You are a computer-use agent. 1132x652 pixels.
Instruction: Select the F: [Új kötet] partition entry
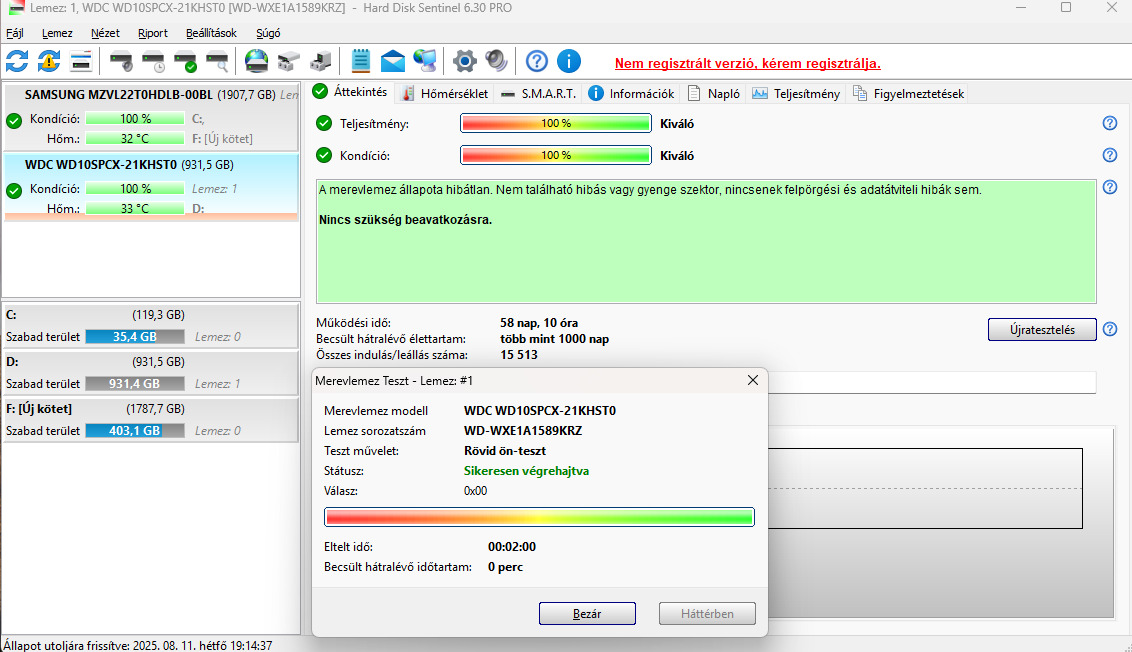click(150, 420)
